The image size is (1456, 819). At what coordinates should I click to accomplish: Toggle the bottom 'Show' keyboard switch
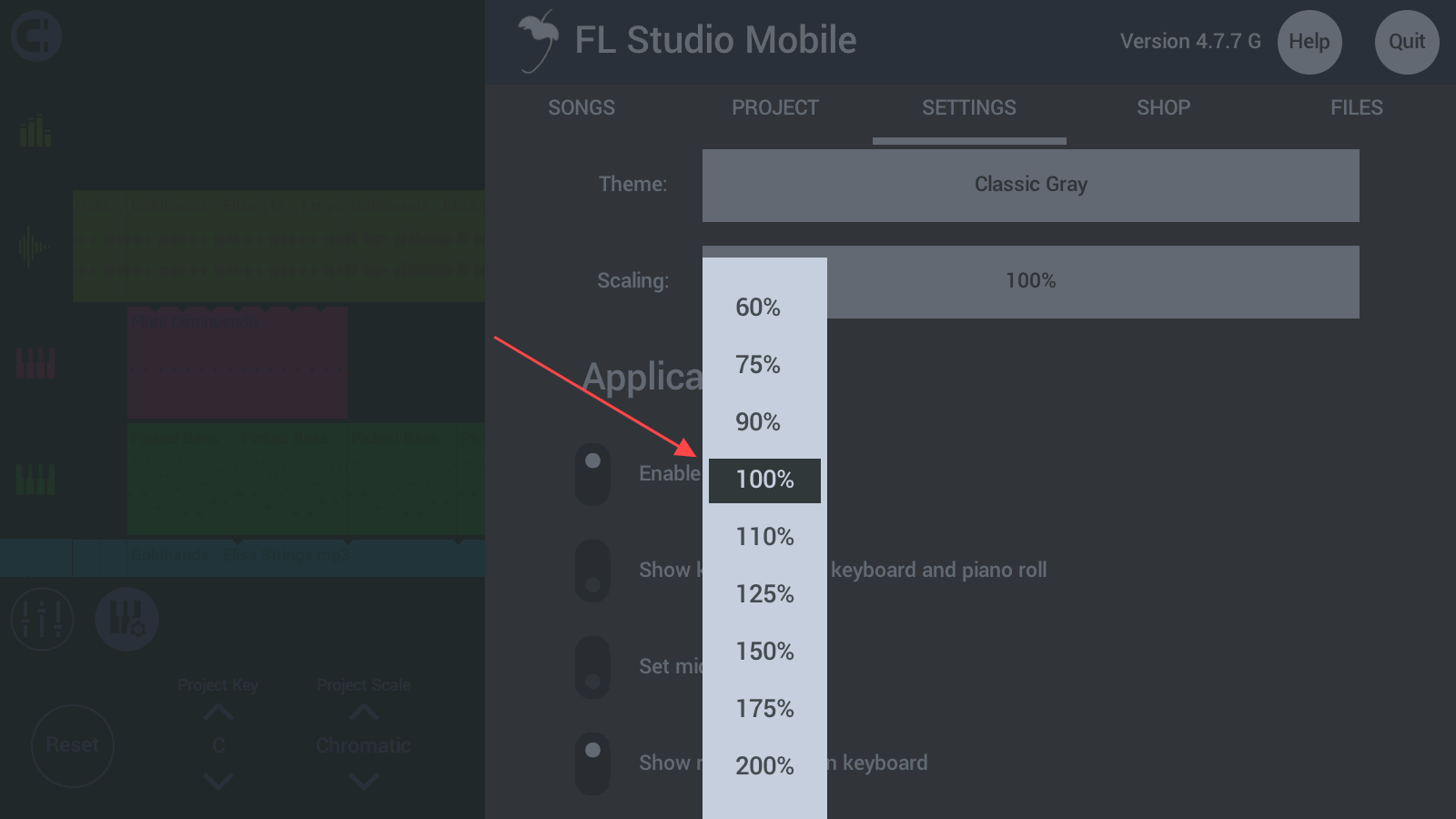(592, 763)
